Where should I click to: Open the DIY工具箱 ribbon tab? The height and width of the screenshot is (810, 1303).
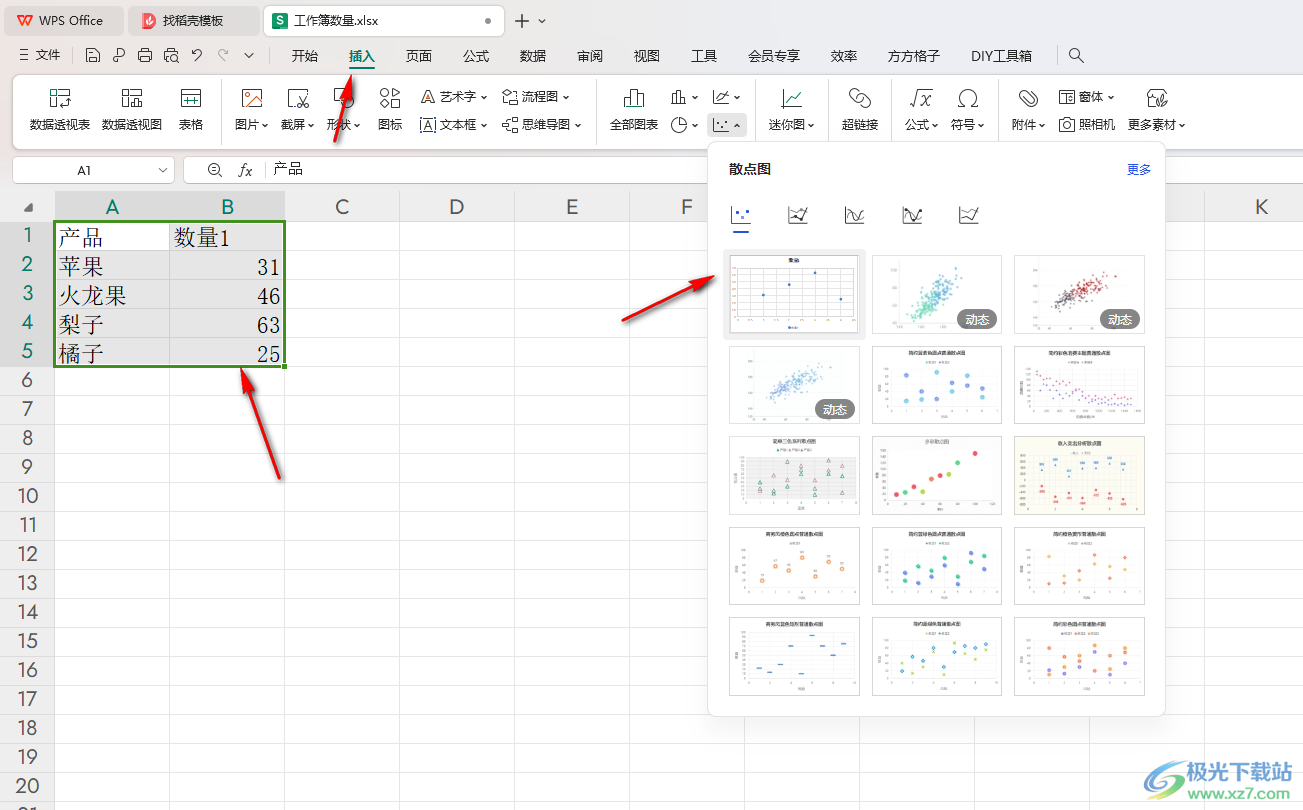1001,56
